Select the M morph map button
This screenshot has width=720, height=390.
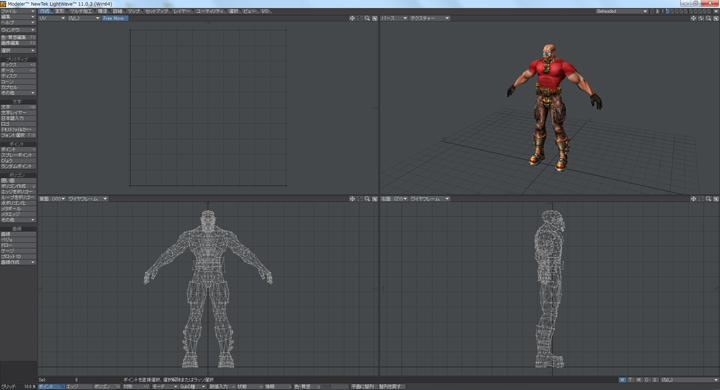pyautogui.click(x=639, y=380)
